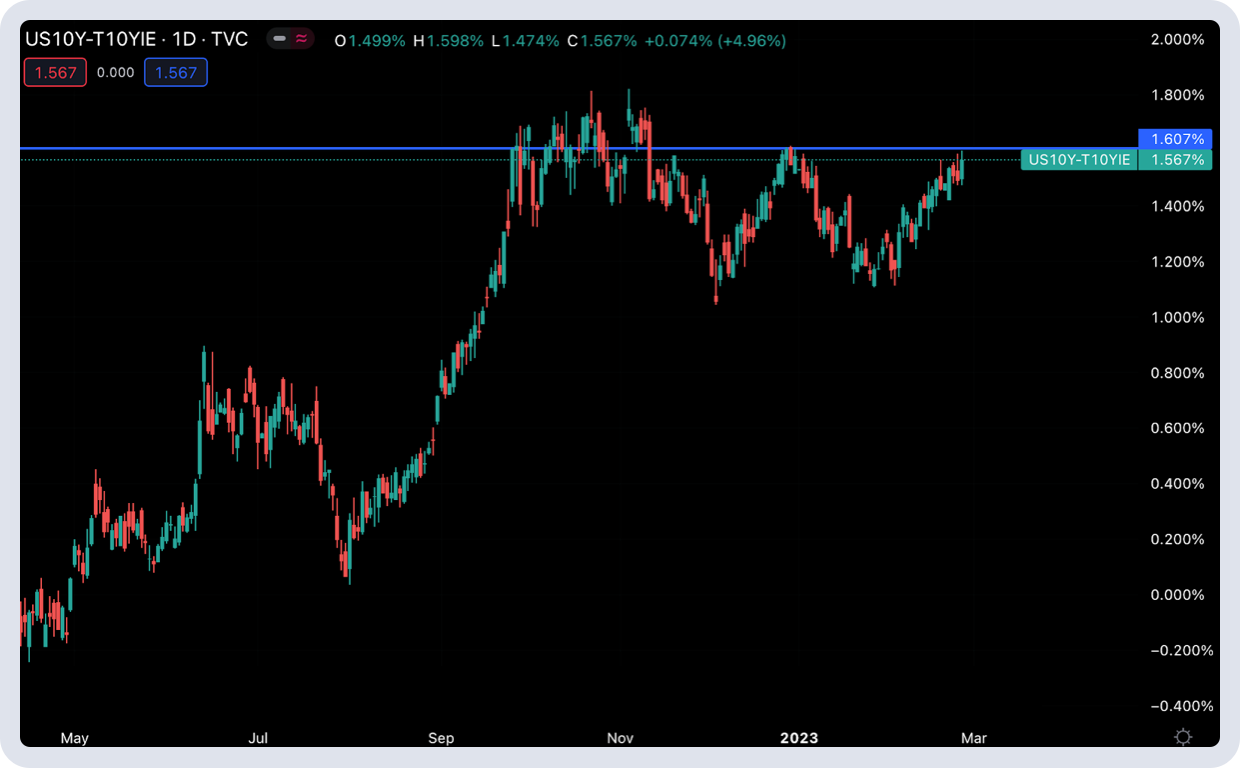Click the green US10Y-T10YIE symbol label

[1079, 159]
